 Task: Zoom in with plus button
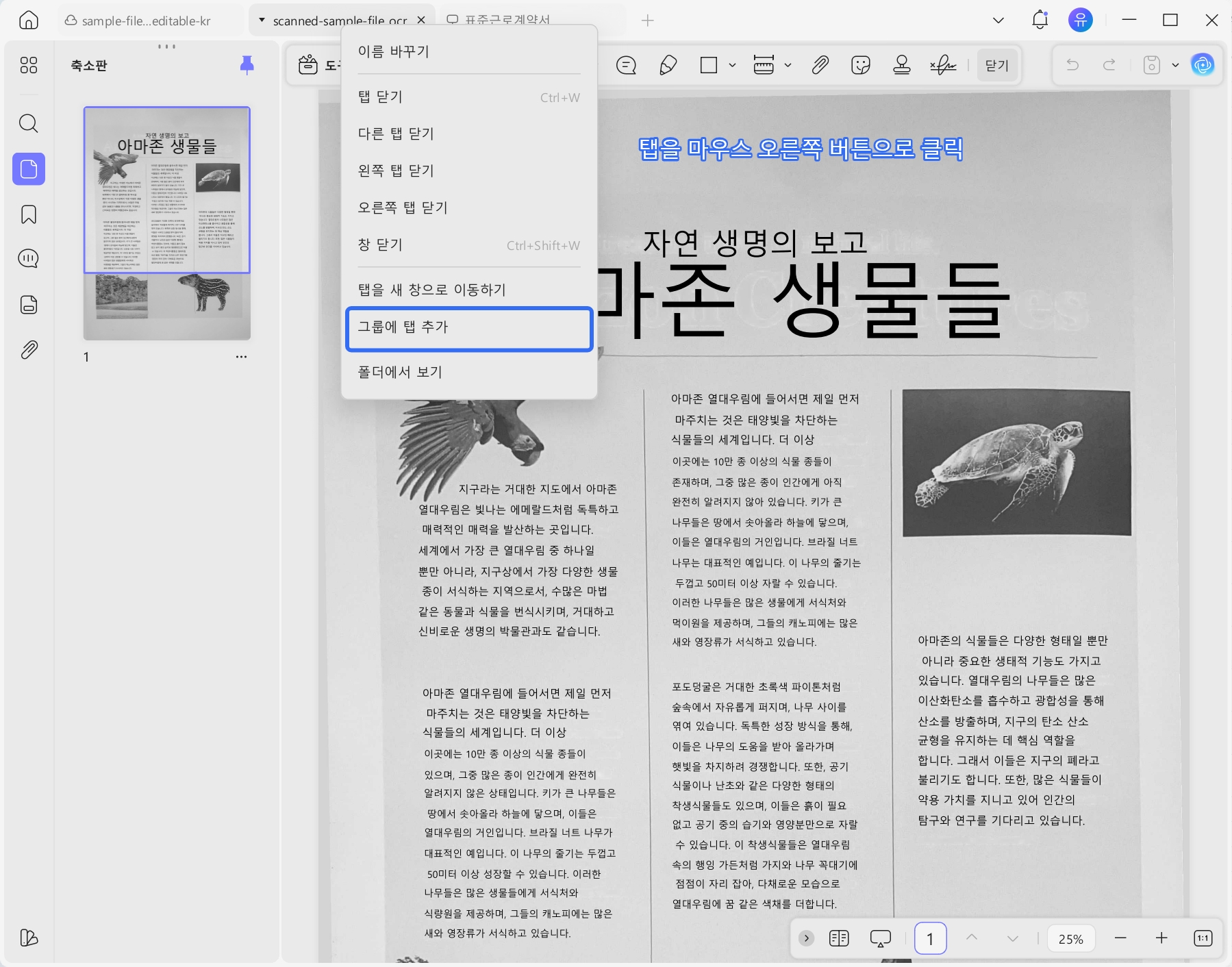1161,938
